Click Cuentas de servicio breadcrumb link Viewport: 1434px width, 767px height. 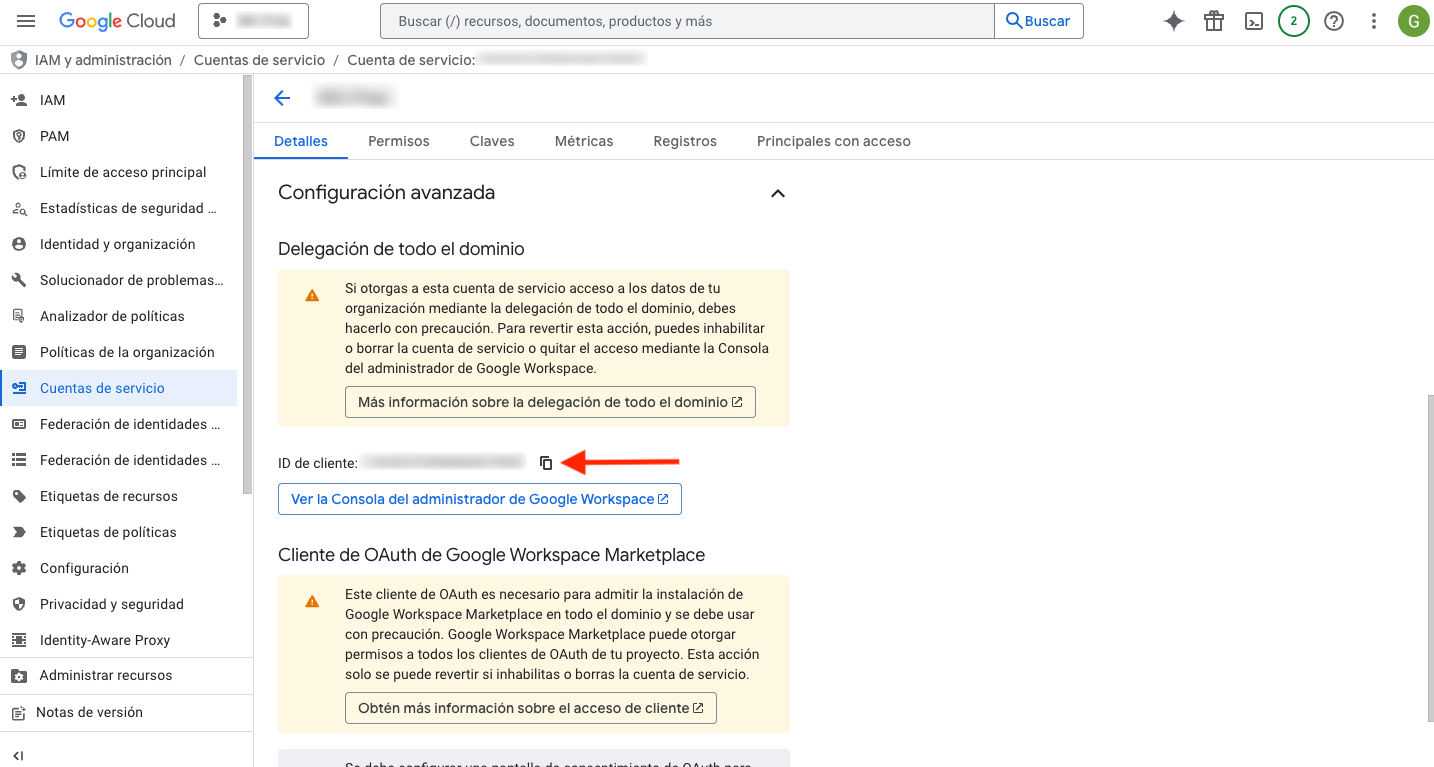tap(259, 60)
